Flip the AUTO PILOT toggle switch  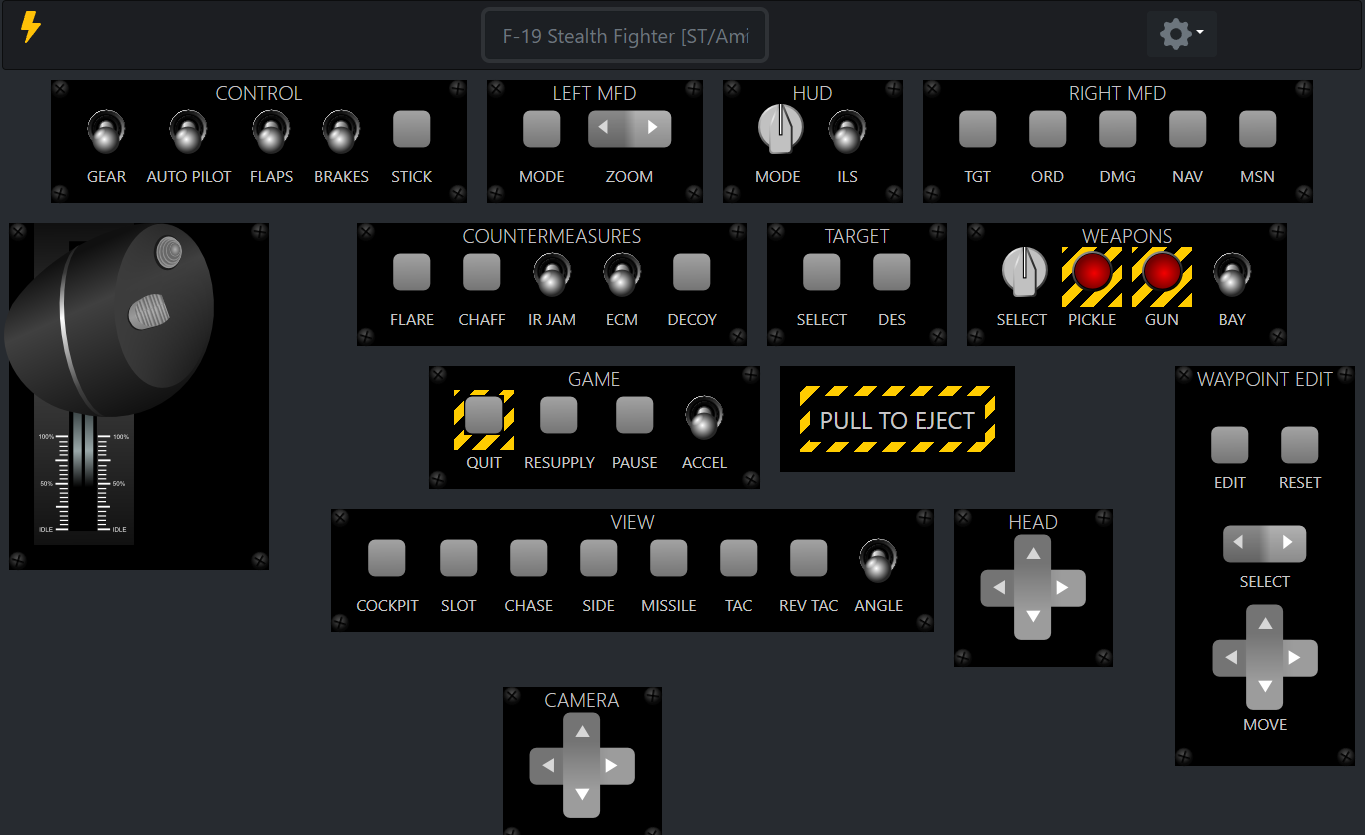[188, 133]
